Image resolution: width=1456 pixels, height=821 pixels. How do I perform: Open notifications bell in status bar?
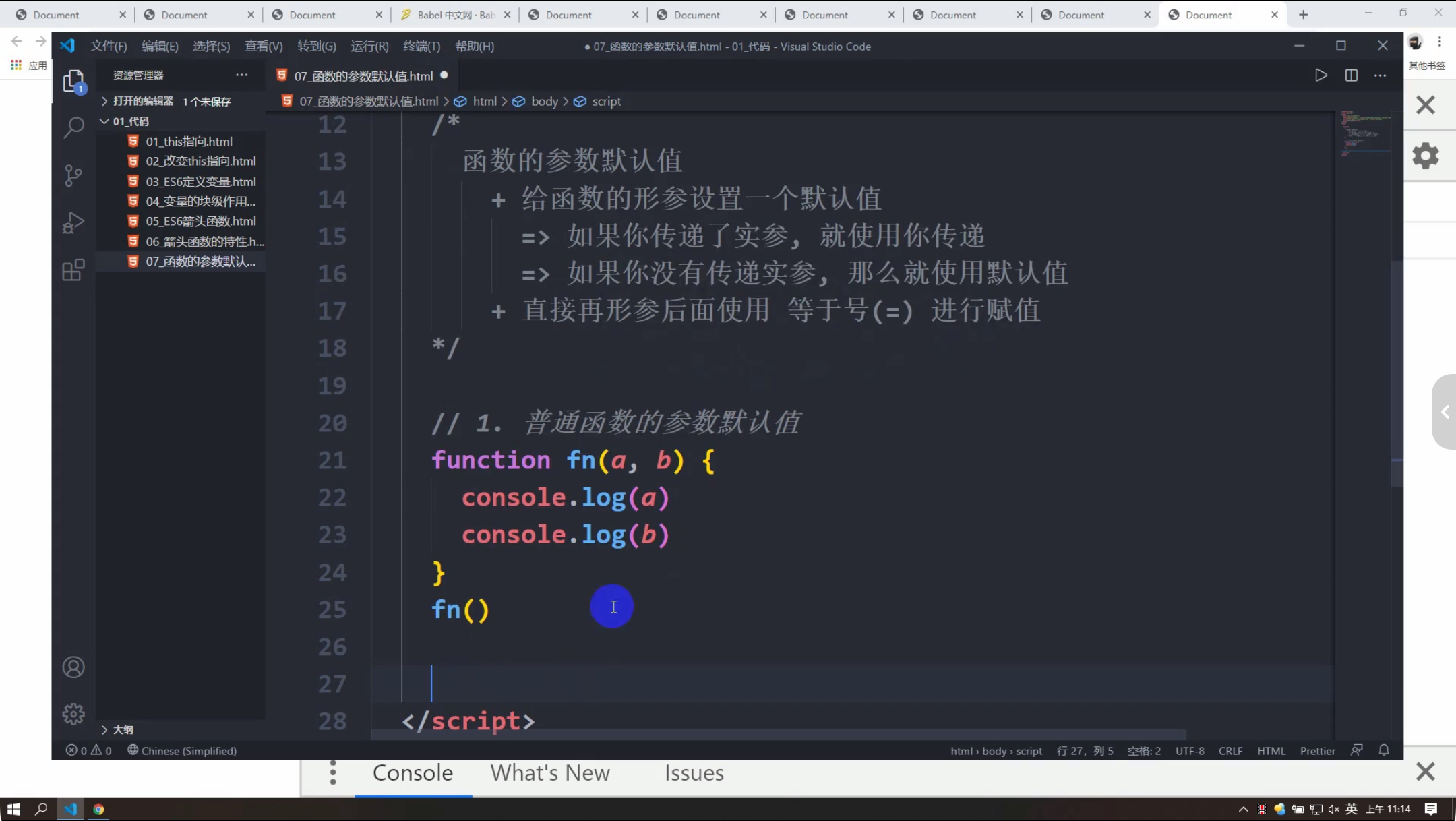[x=1383, y=750]
